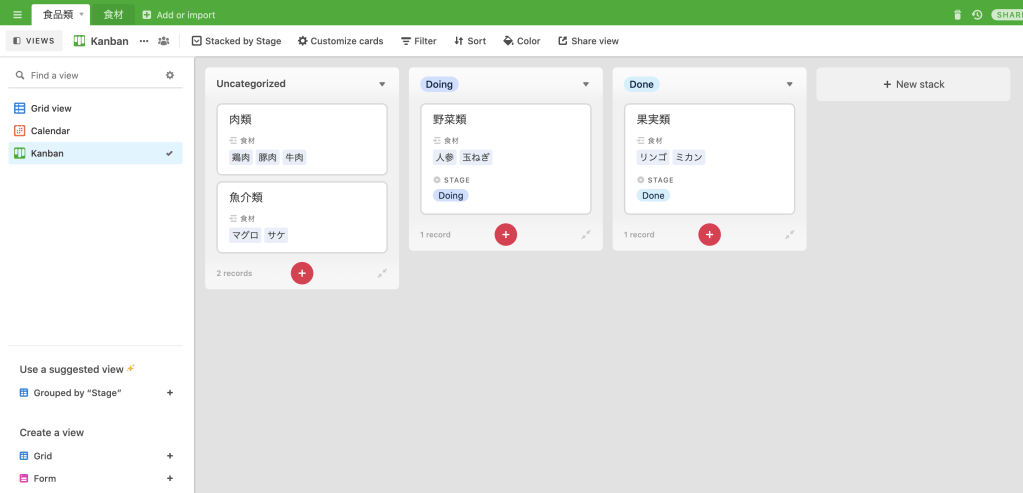This screenshot has height=493, width=1023.
Task: Toggle the Views sidebar panel
Action: [34, 41]
